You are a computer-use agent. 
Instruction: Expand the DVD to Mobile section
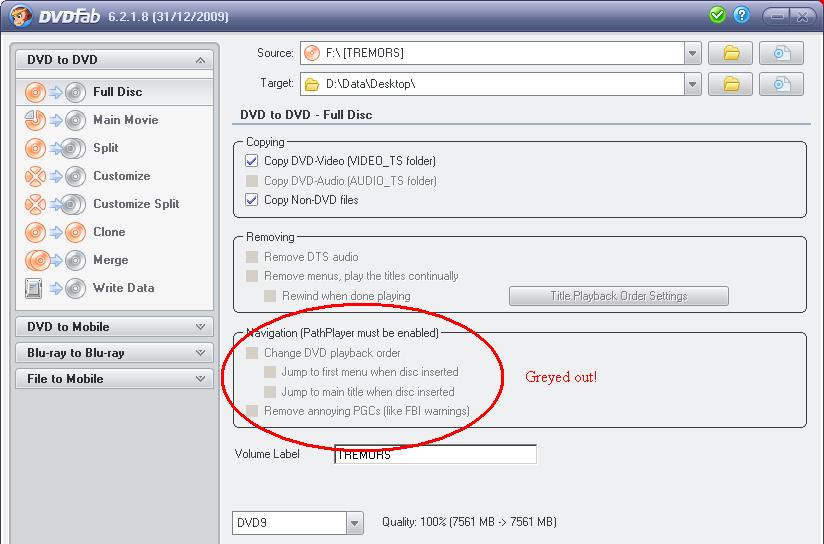pyautogui.click(x=200, y=326)
